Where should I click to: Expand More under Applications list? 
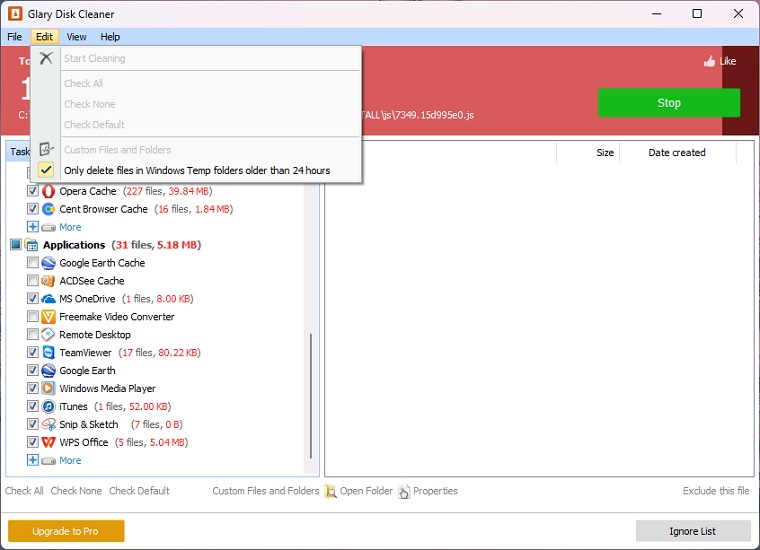point(32,460)
